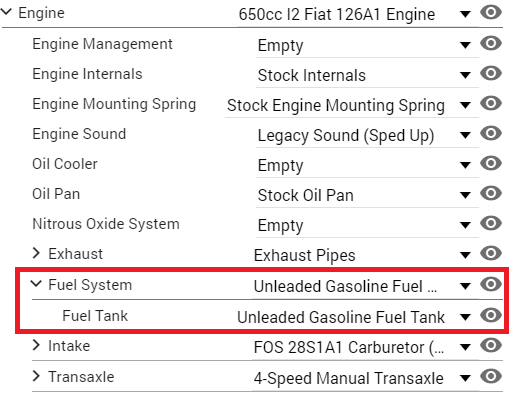Toggle visibility eye for Engine row
509x393 pixels.
point(491,13)
